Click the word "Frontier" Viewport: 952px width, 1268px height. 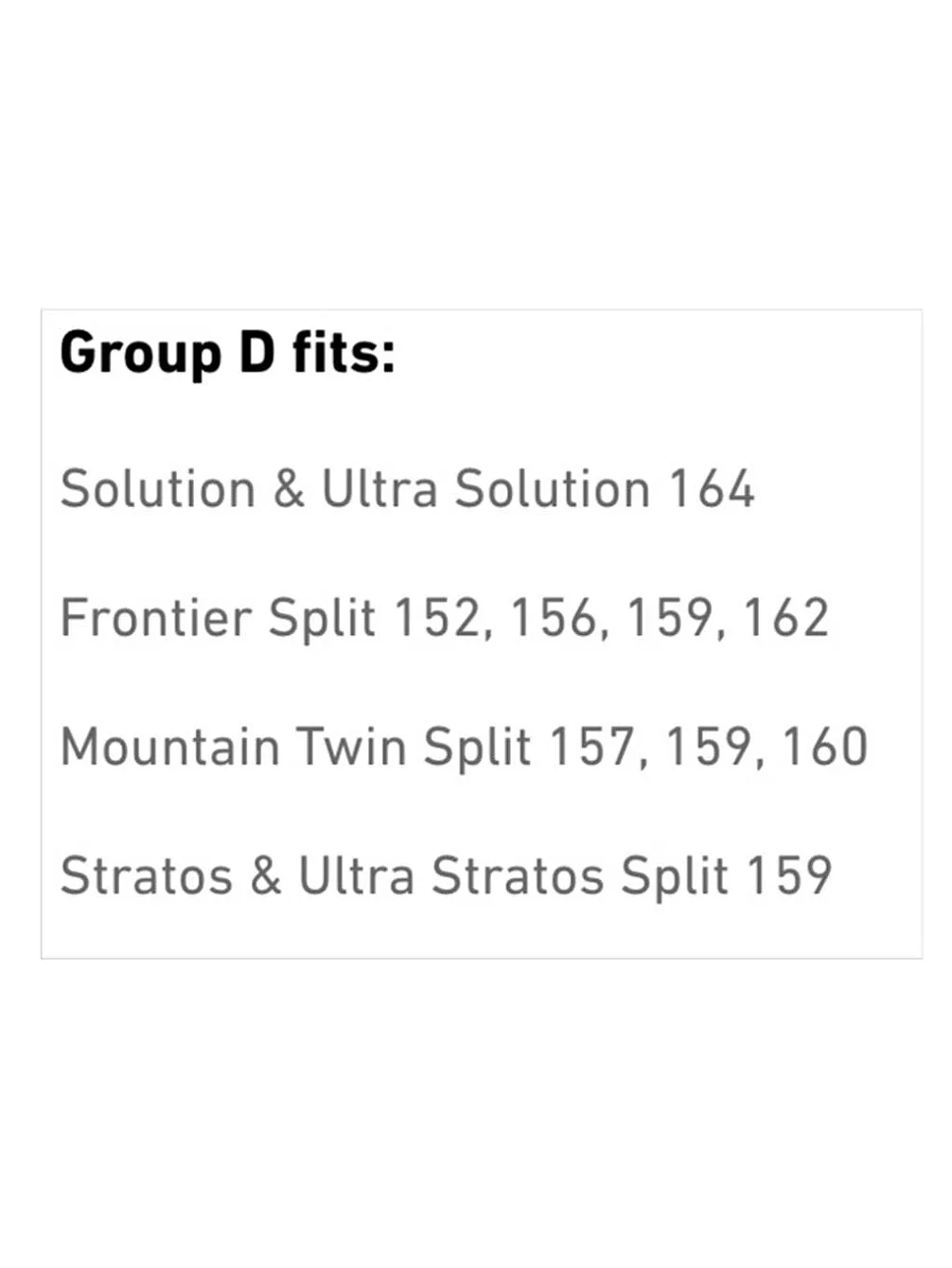click(x=156, y=618)
